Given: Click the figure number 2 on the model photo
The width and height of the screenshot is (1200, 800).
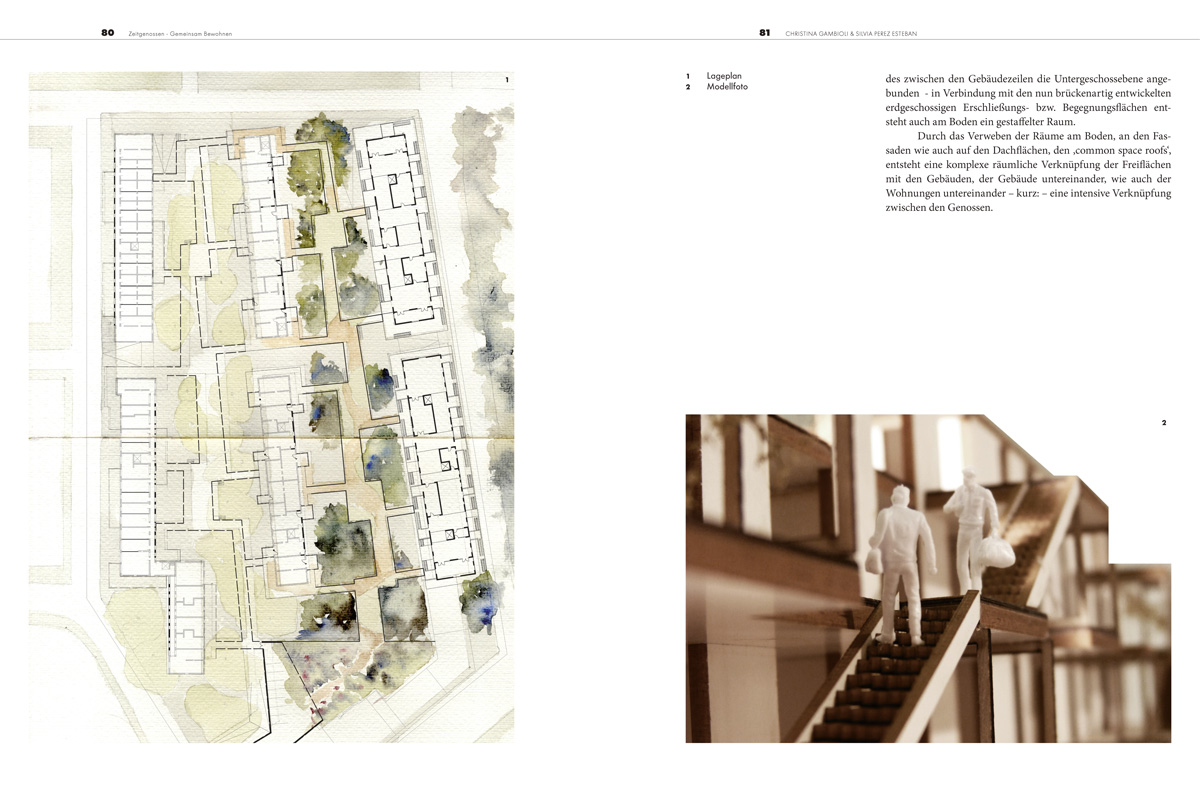Looking at the screenshot, I should tap(1163, 423).
